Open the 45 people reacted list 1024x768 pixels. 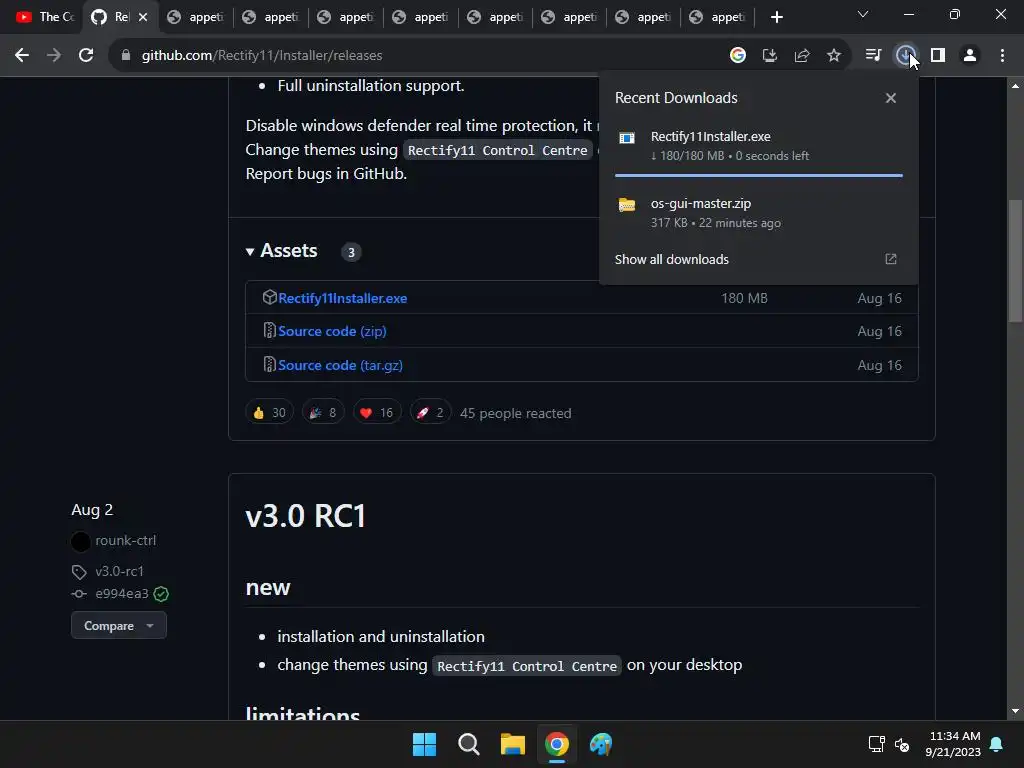pyautogui.click(x=515, y=413)
